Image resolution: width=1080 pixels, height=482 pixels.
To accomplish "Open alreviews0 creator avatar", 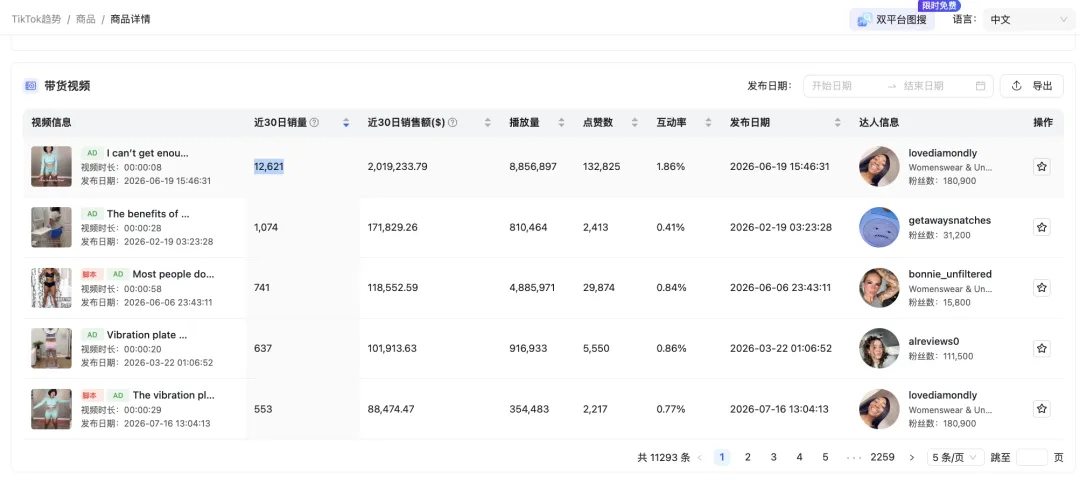I will coord(879,348).
